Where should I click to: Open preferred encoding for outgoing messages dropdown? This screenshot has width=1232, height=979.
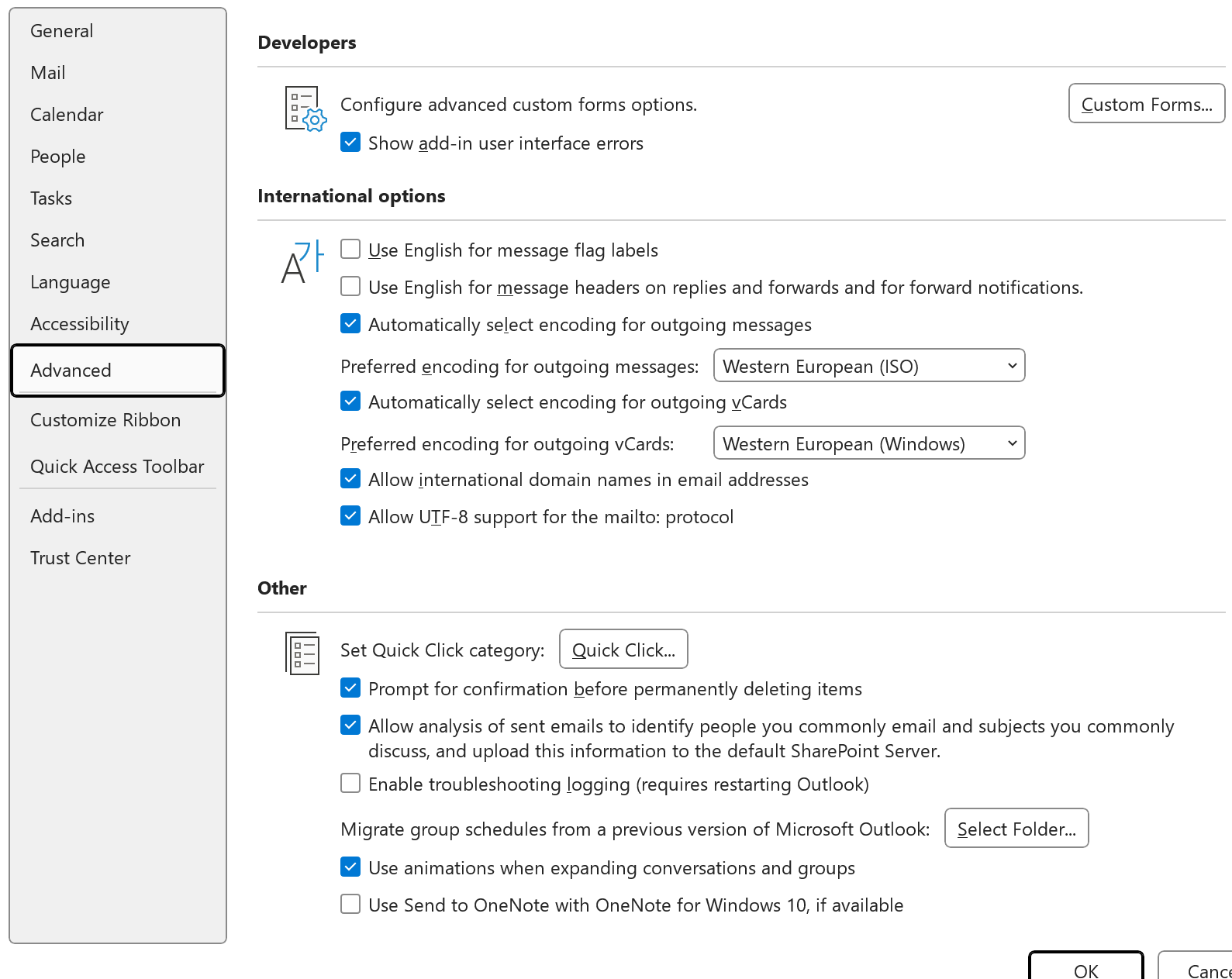pyautogui.click(x=869, y=366)
